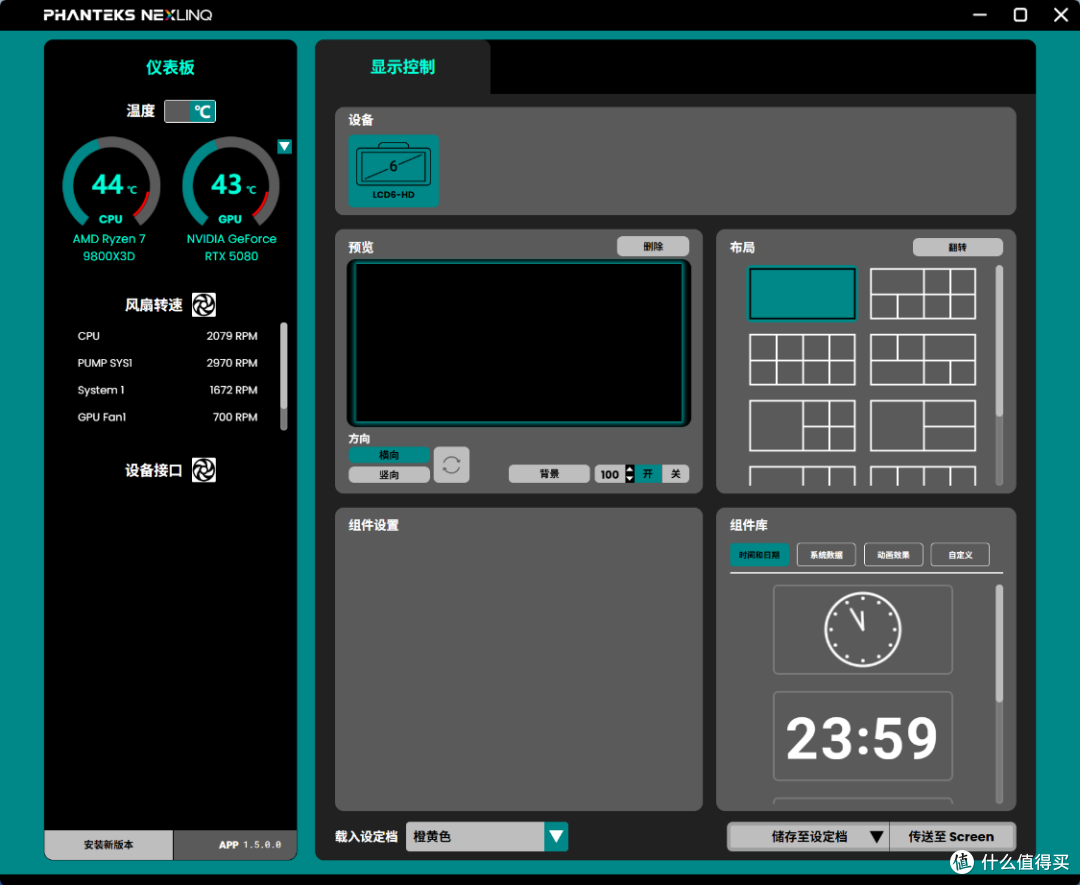Click the black preview screen area
Viewport: 1080px width, 885px height.
click(519, 343)
